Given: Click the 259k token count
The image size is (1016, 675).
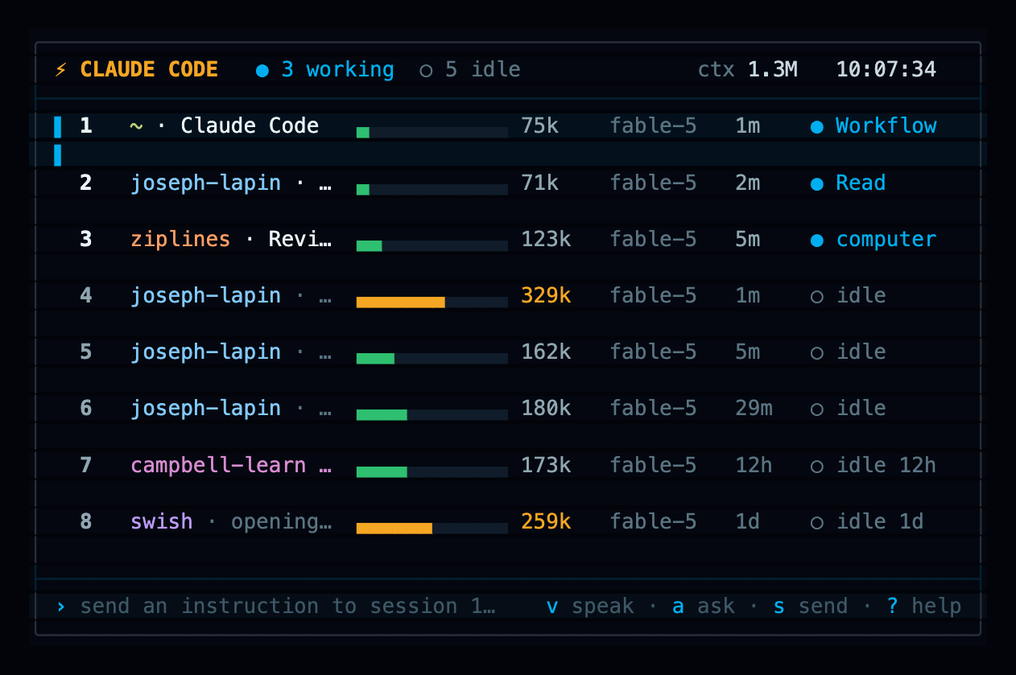Looking at the screenshot, I should pyautogui.click(x=546, y=521).
